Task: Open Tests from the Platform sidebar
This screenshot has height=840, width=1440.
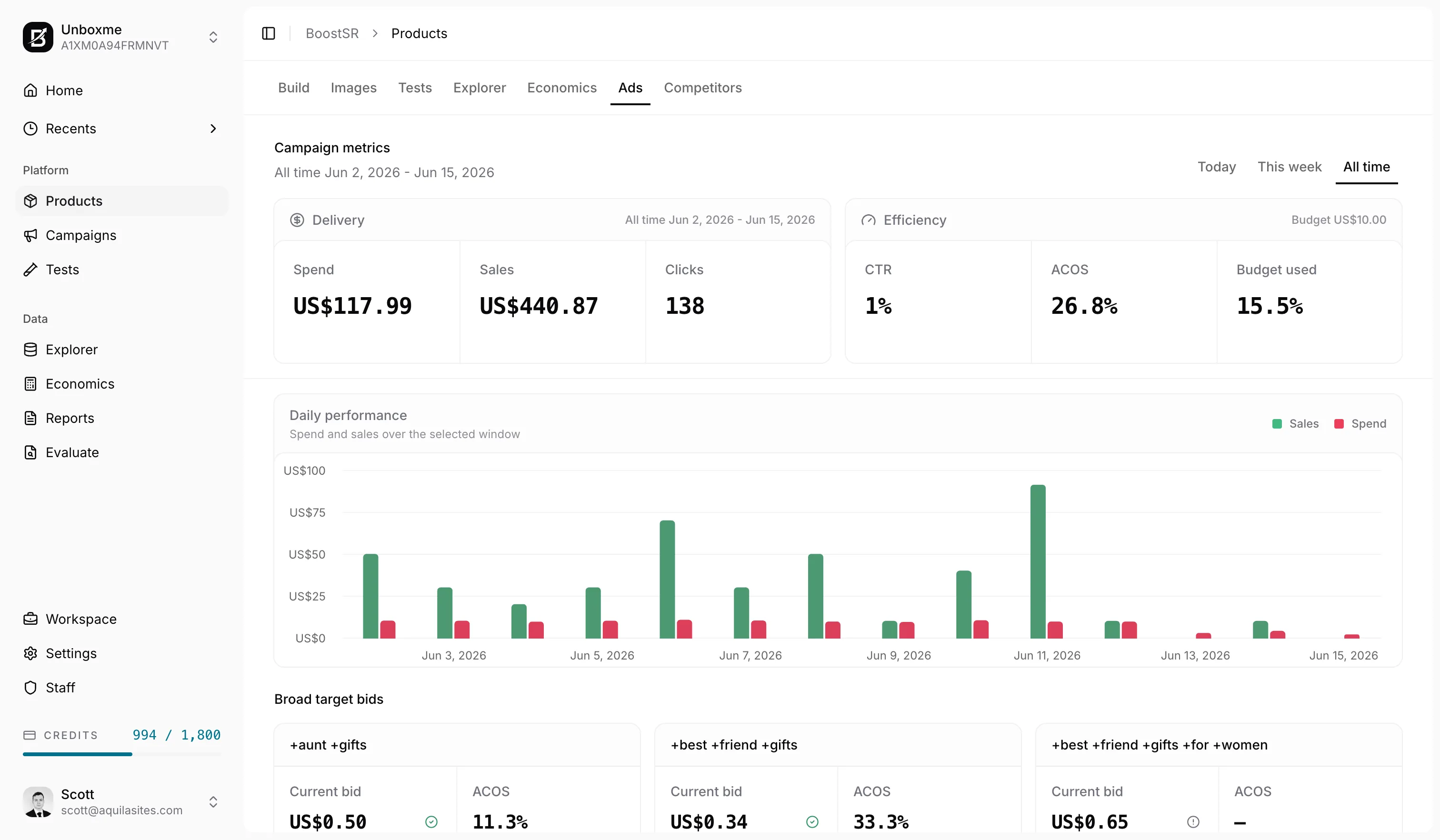Action: pos(122,270)
